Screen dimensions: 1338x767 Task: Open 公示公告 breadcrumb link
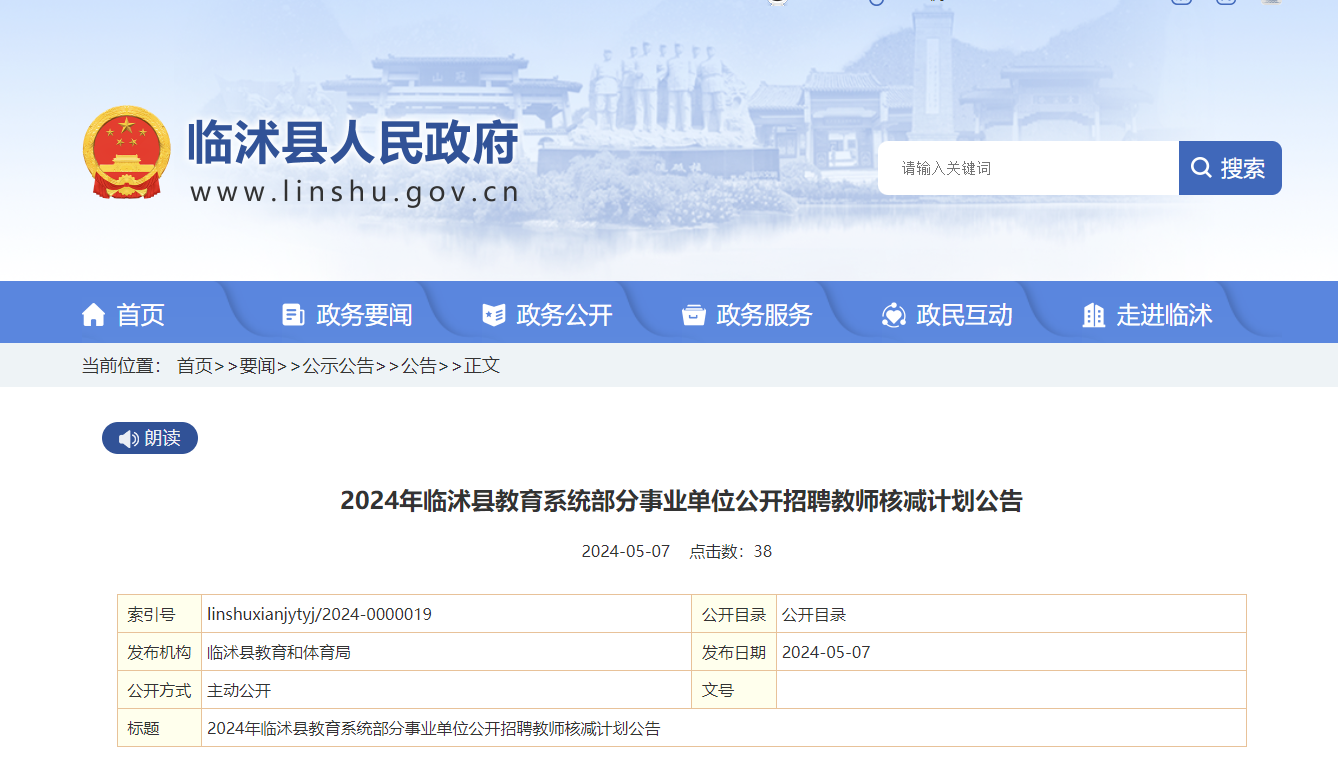coord(338,366)
